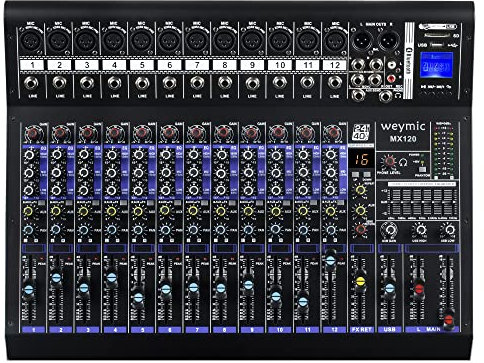This screenshot has height=363, width=484.
Task: Click the Main Out L XLR connector
Action: tap(362, 40)
